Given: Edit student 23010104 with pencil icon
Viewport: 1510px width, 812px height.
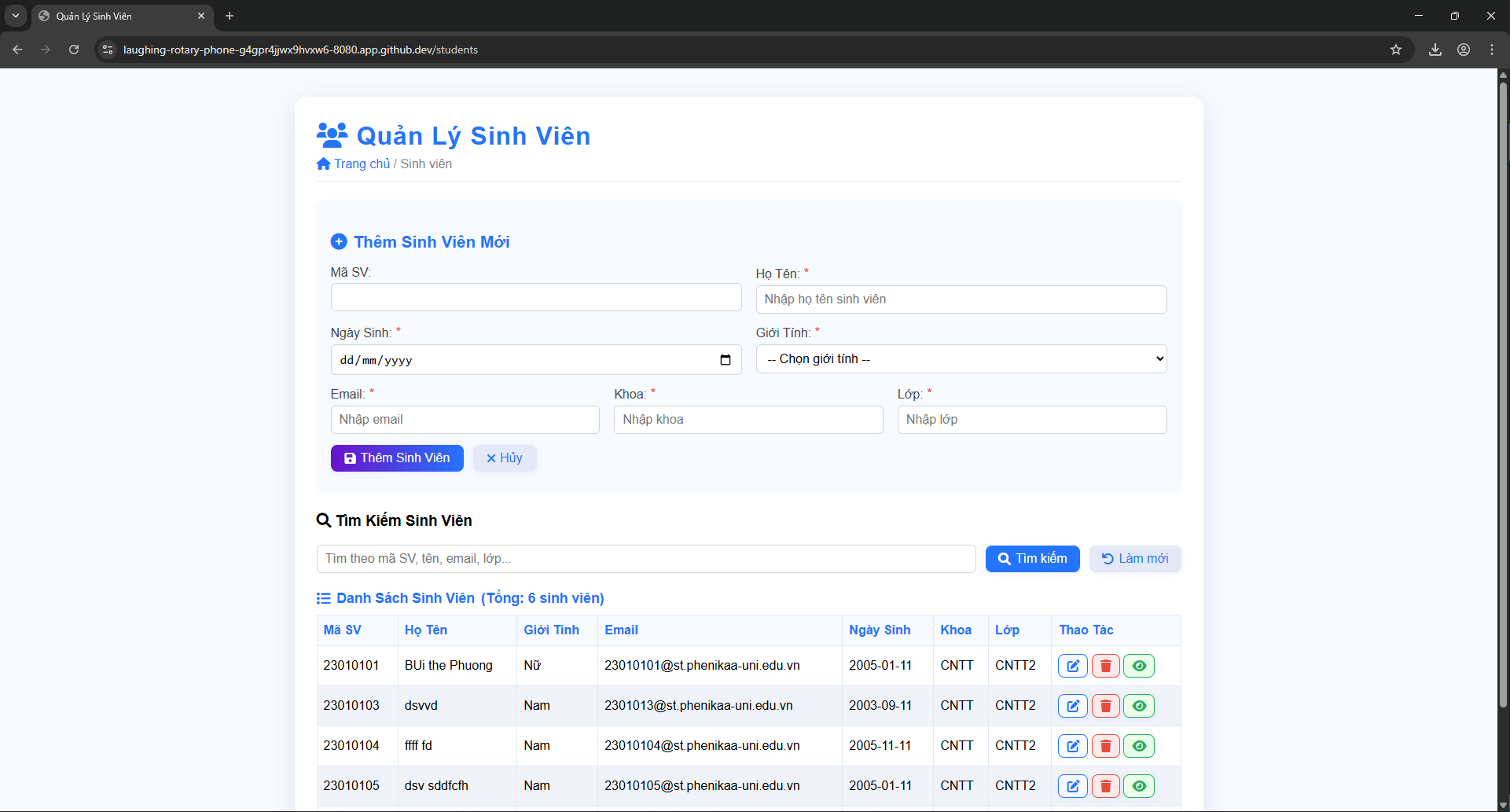Looking at the screenshot, I should [x=1073, y=746].
